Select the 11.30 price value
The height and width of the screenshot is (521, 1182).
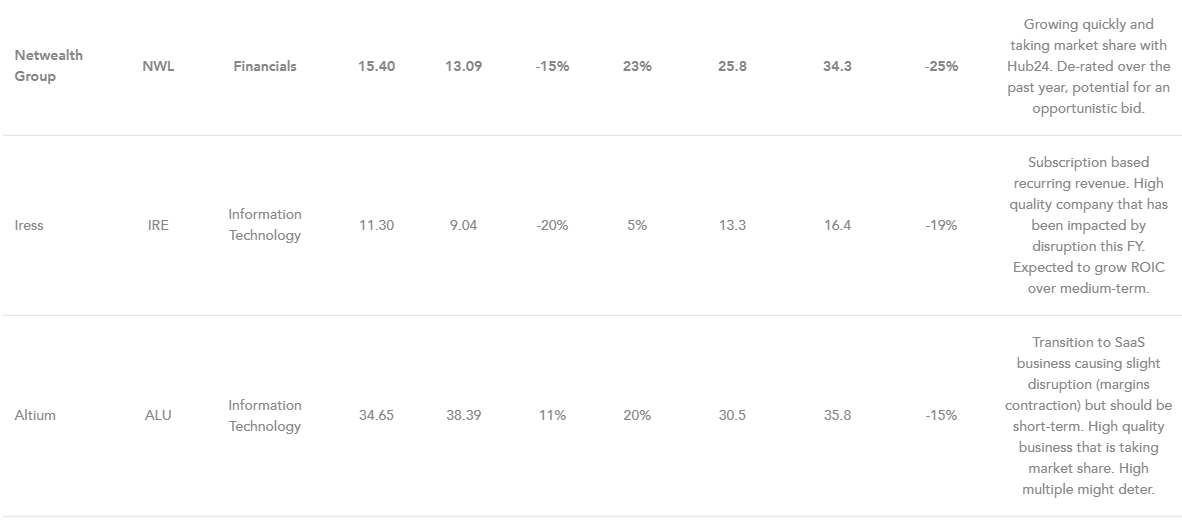(x=377, y=225)
